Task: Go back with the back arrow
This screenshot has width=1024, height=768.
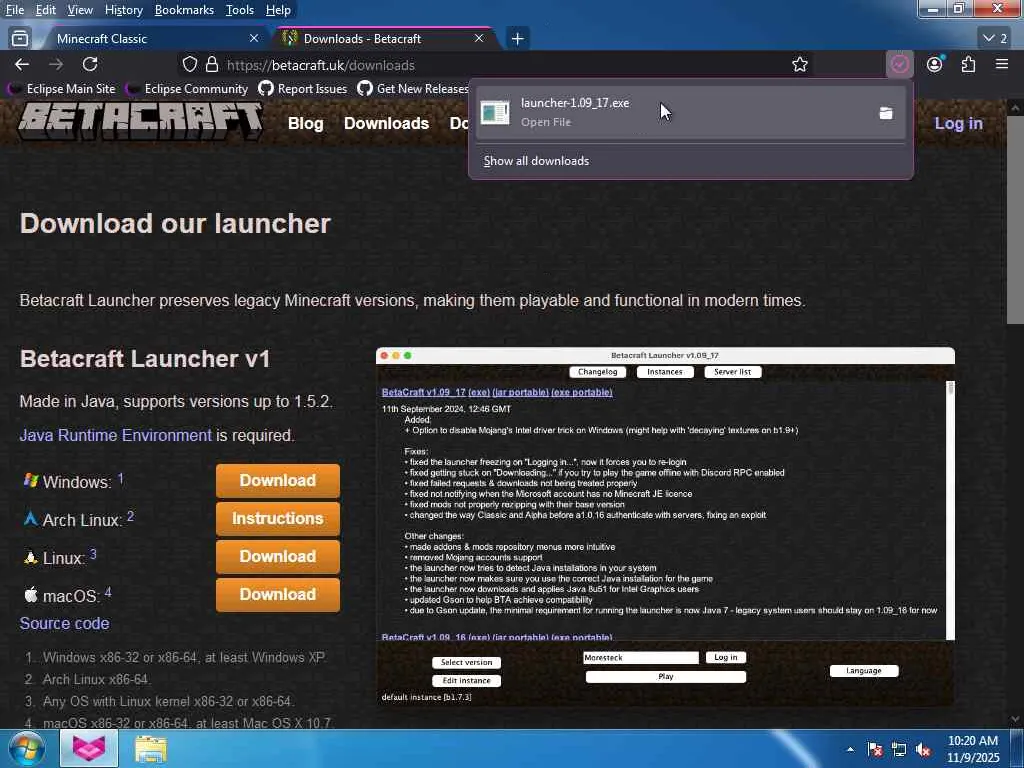Action: click(22, 64)
